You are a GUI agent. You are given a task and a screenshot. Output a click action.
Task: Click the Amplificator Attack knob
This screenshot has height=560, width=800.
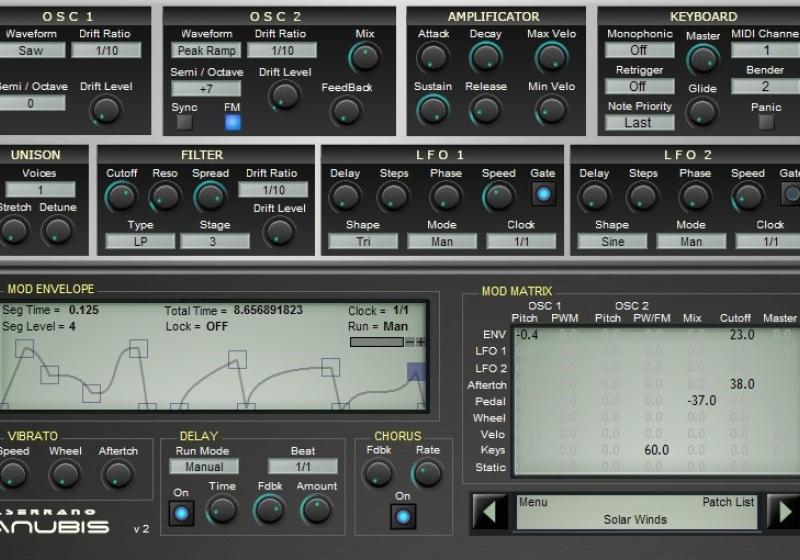tap(433, 58)
